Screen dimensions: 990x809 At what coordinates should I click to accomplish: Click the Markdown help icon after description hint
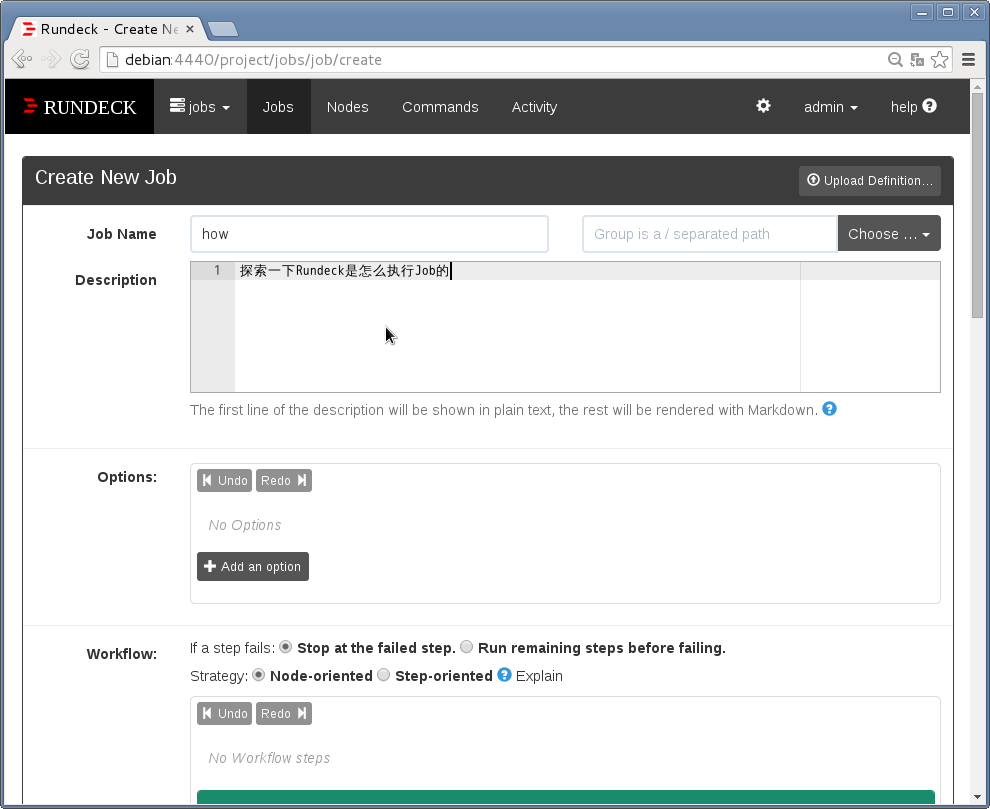pos(830,409)
